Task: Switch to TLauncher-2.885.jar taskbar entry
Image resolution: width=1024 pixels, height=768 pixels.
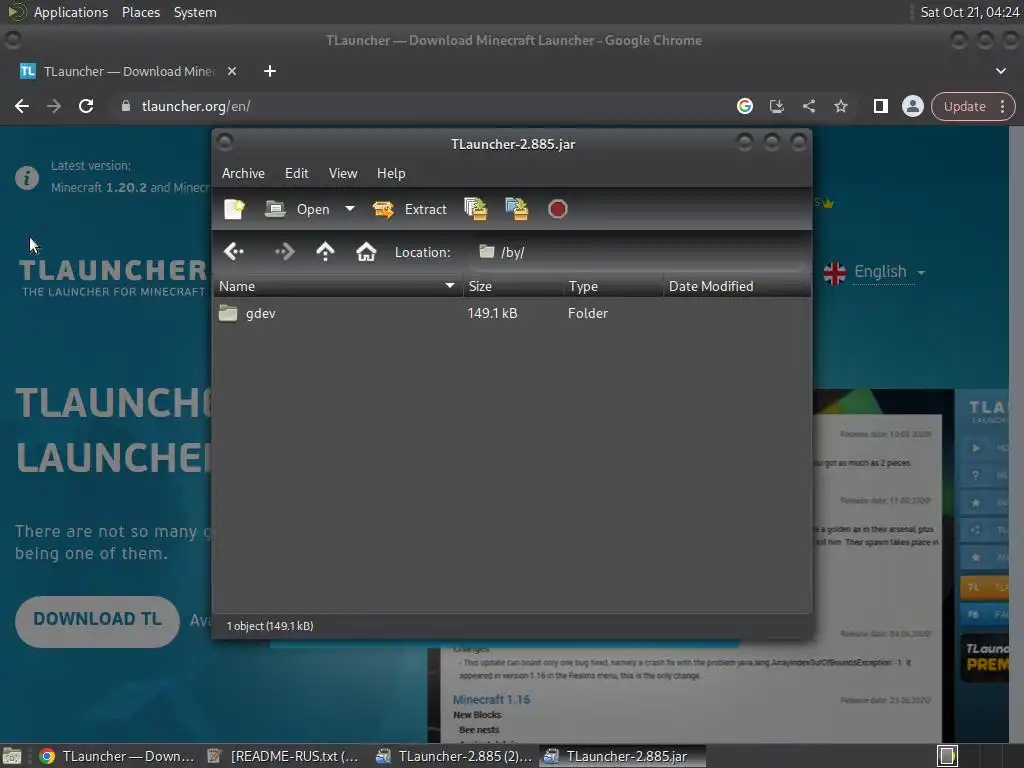Action: 624,756
